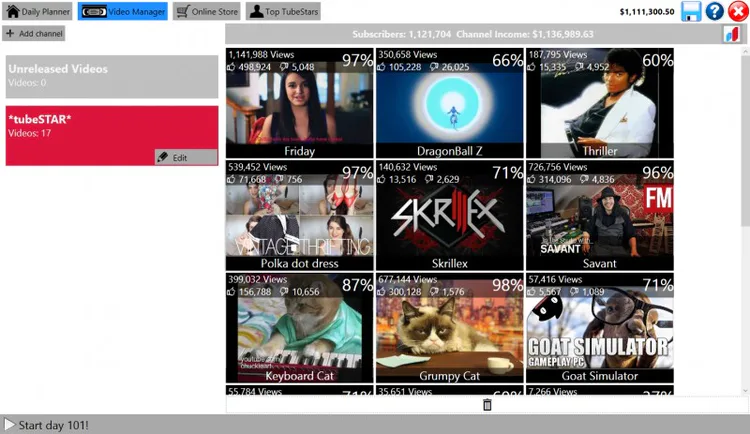Click Start day 101 play button
Viewport: 750px width, 434px height.
9,424
